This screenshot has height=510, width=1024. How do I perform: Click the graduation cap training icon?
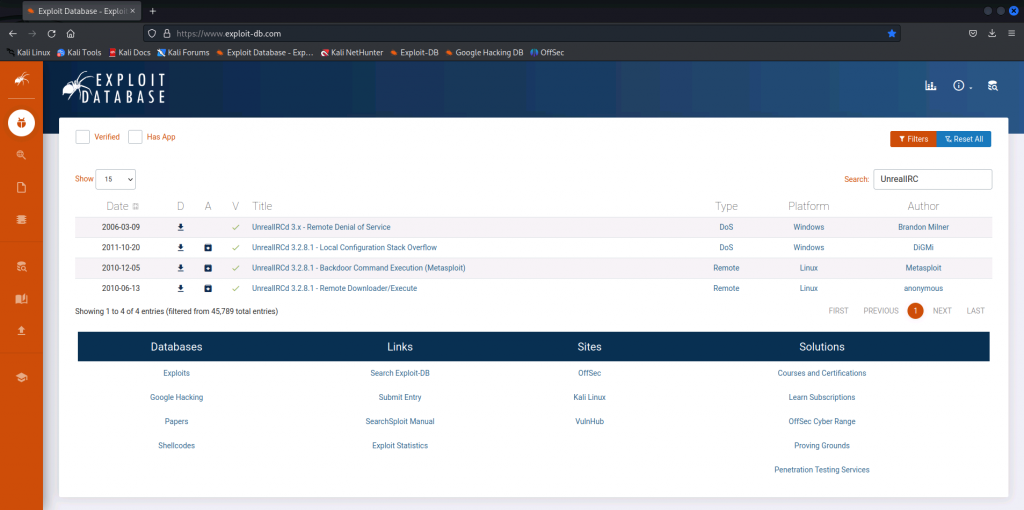click(22, 377)
